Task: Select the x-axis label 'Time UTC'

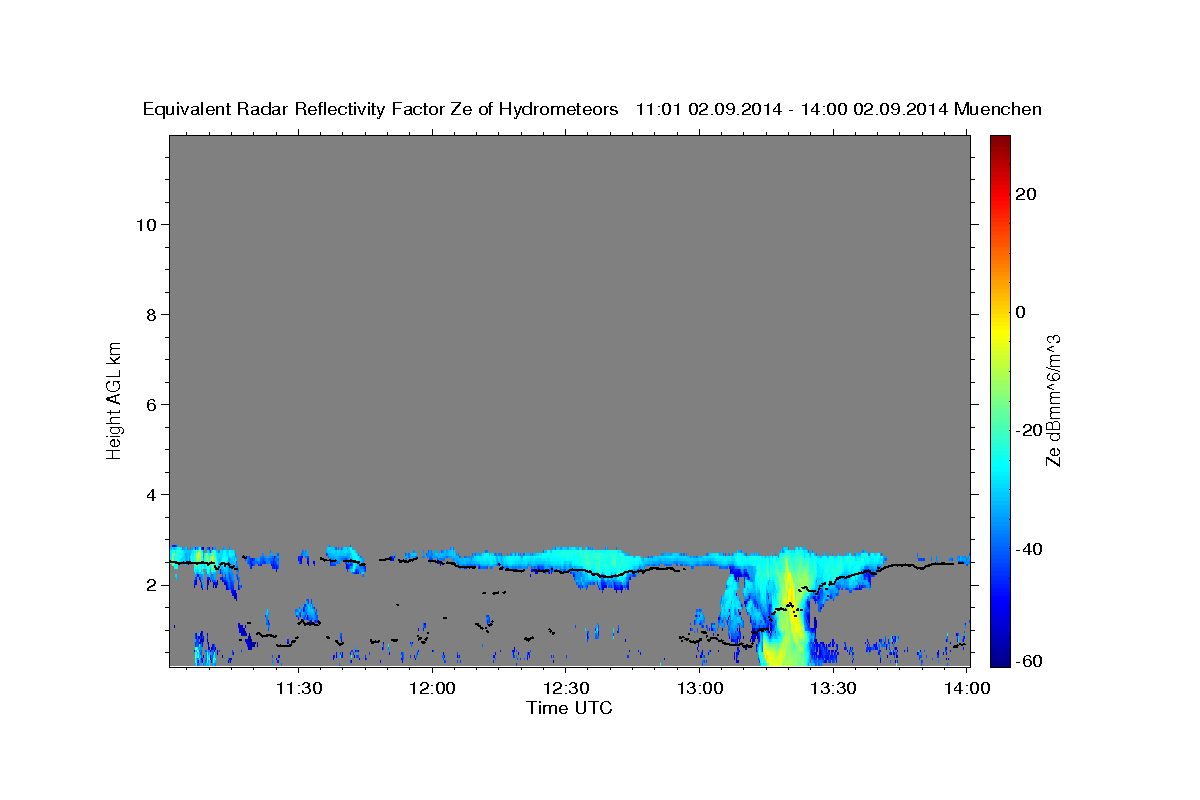Action: coord(569,708)
